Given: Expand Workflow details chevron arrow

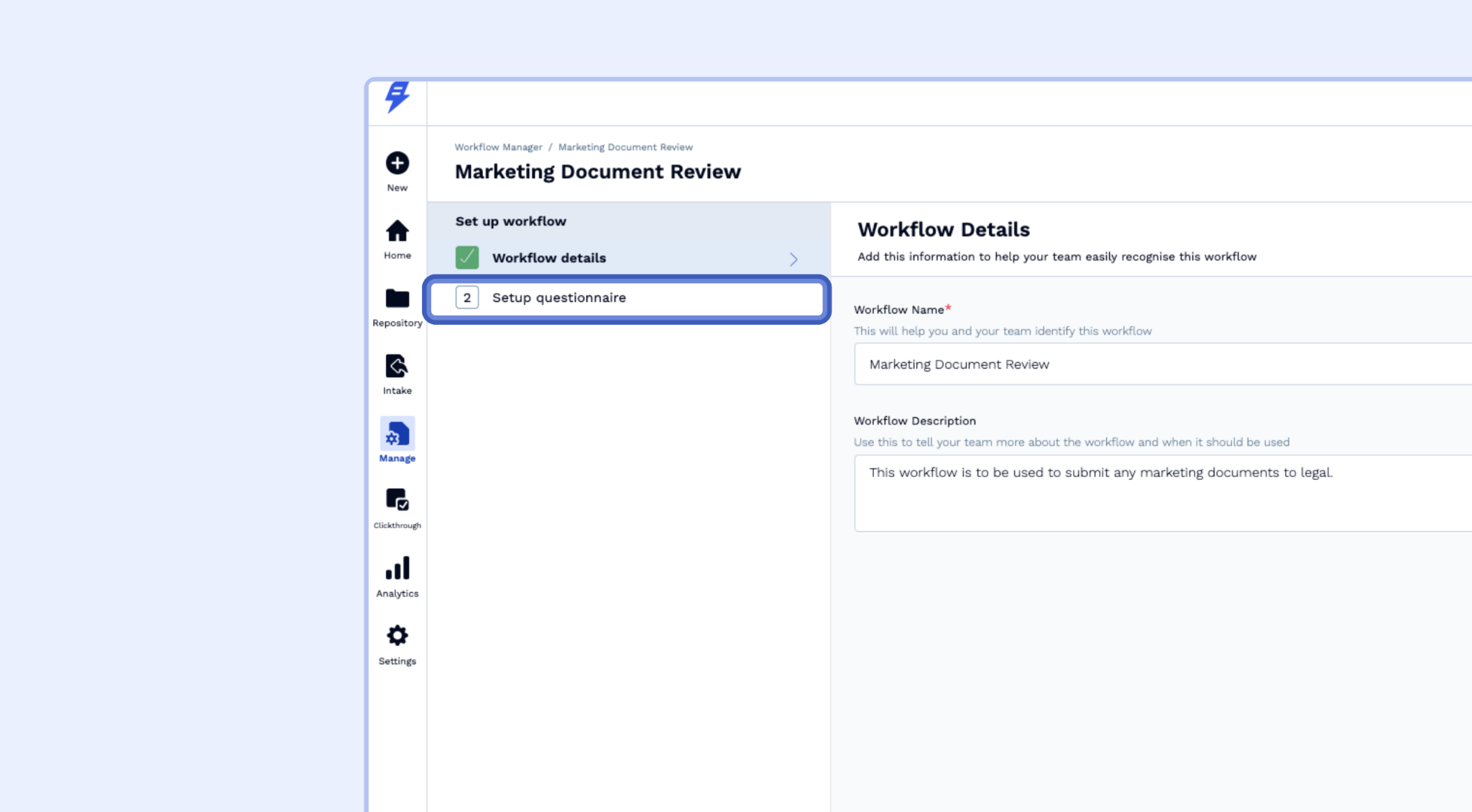Looking at the screenshot, I should coord(793,259).
